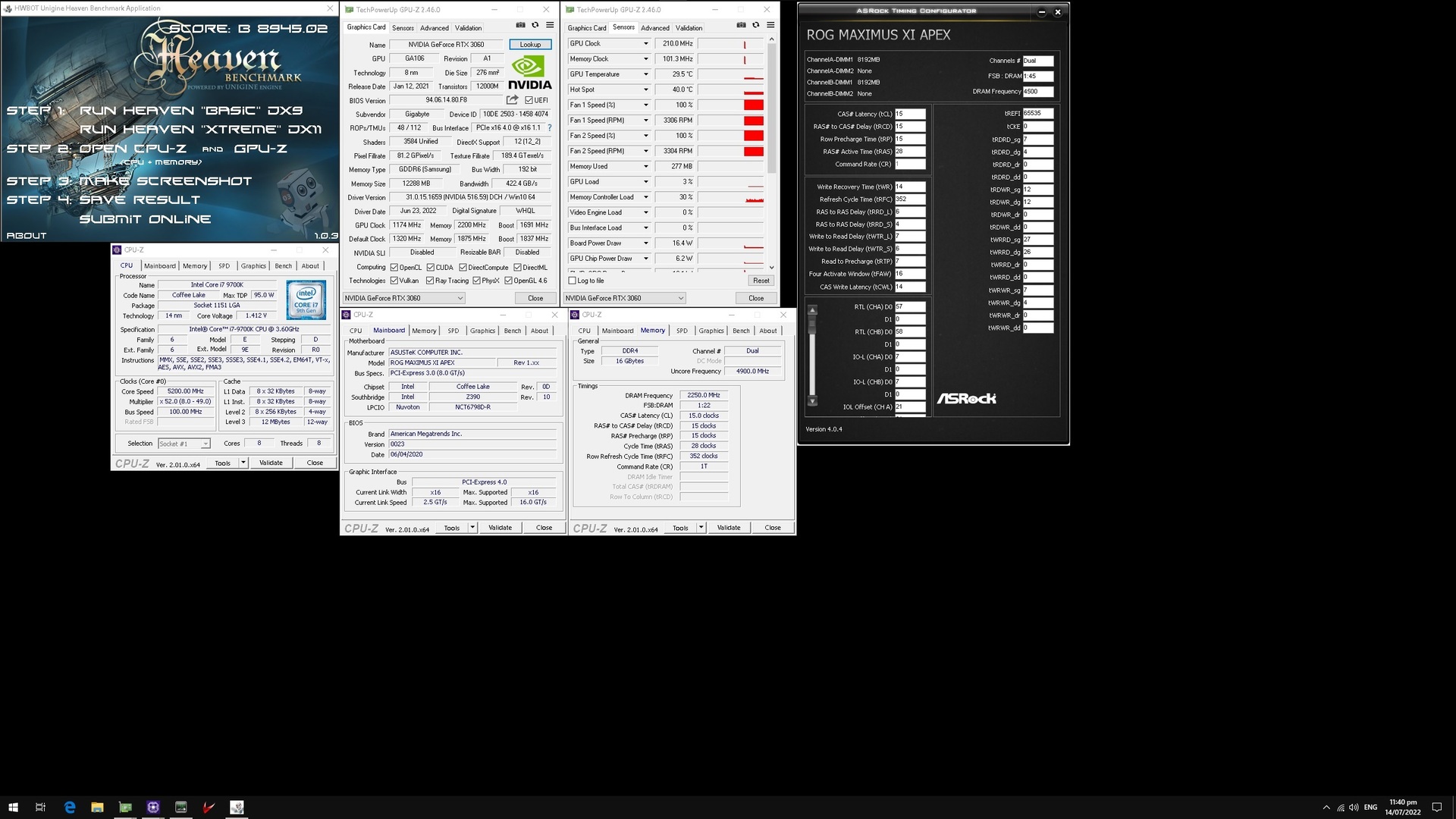Image resolution: width=1456 pixels, height=819 pixels.
Task: Click the GPU-Z Sensors vertical scrollbar thumb
Action: click(x=771, y=110)
